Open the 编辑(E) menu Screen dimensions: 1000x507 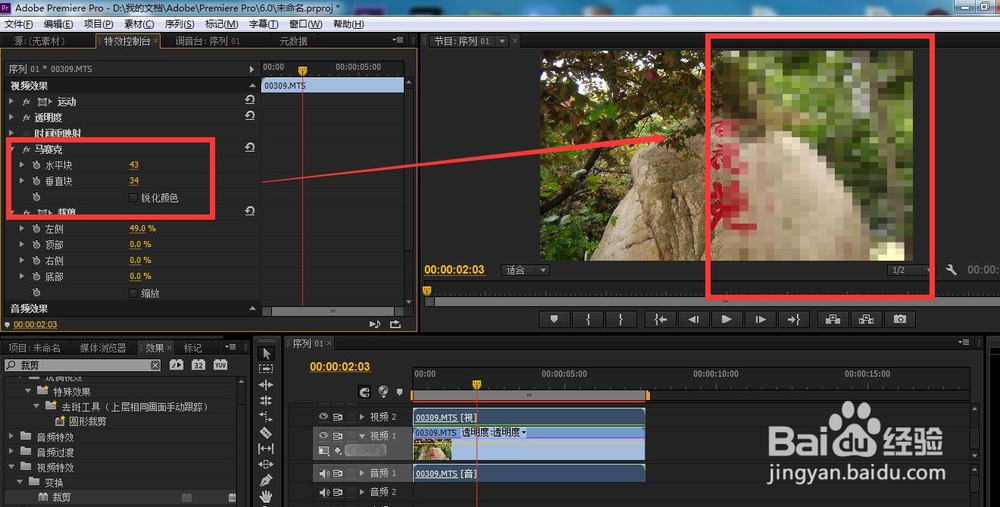[x=58, y=24]
